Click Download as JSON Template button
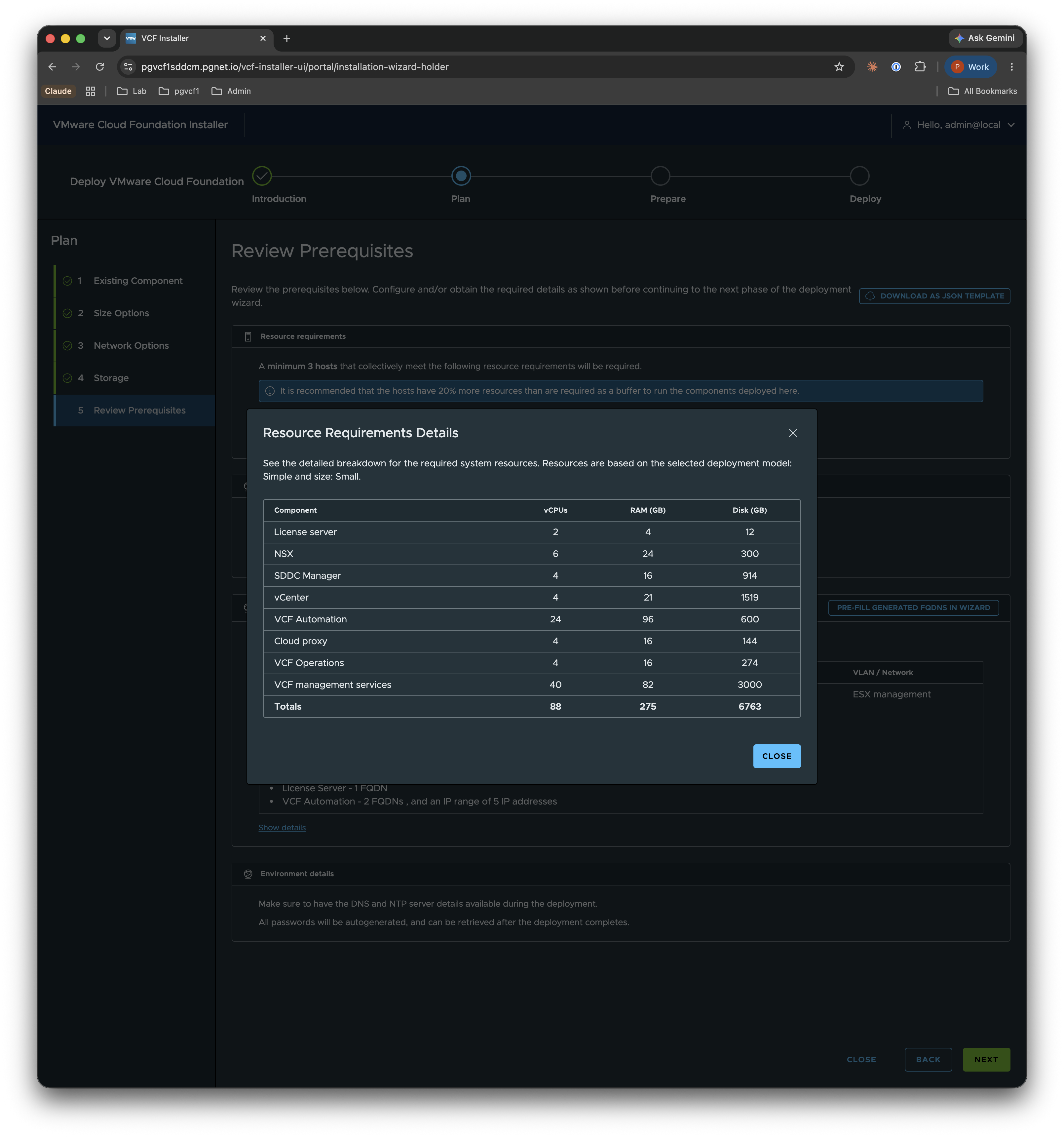The image size is (1064, 1137). point(934,296)
